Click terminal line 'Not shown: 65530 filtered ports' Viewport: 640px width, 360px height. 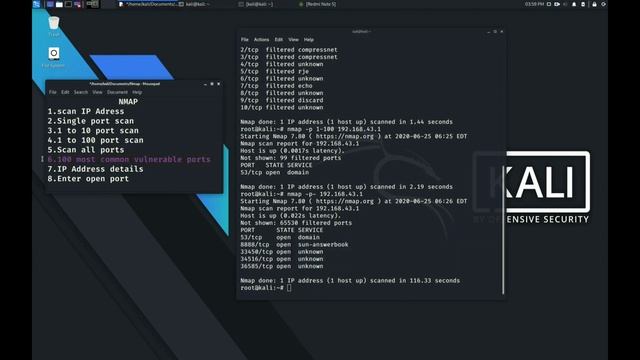296,223
